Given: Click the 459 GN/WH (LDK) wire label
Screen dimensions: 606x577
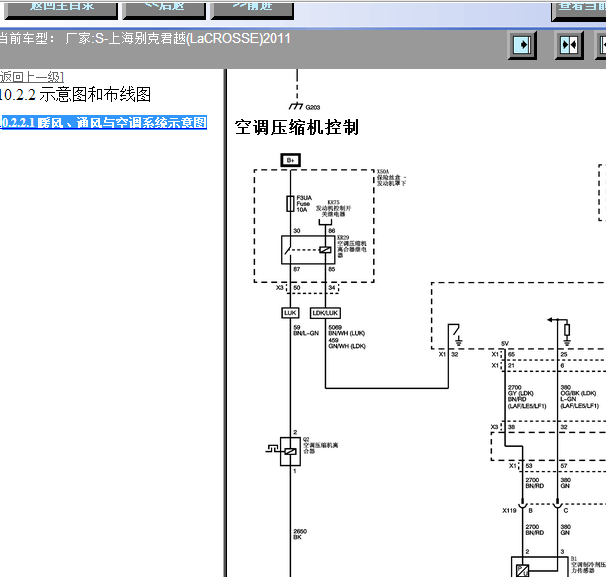Looking at the screenshot, I should click(347, 343).
